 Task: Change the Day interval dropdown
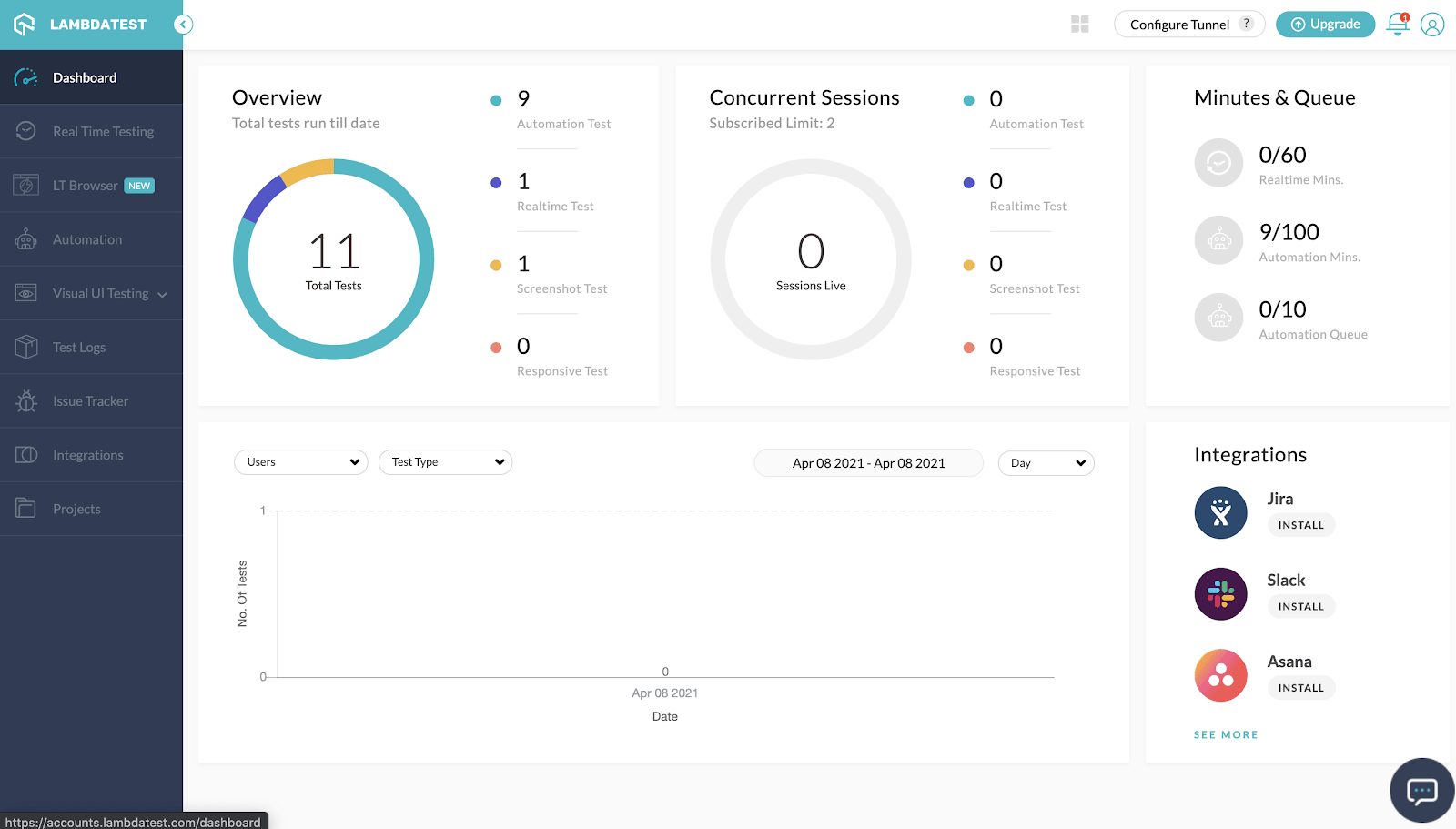click(x=1046, y=463)
